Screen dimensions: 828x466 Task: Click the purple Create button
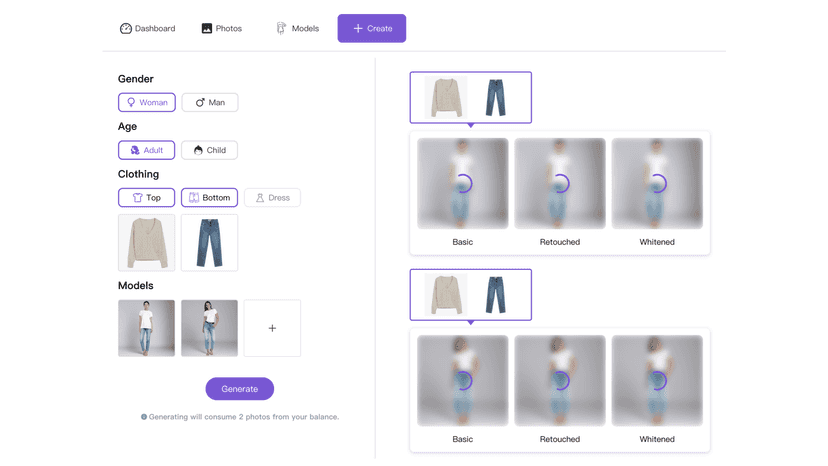pyautogui.click(x=372, y=29)
